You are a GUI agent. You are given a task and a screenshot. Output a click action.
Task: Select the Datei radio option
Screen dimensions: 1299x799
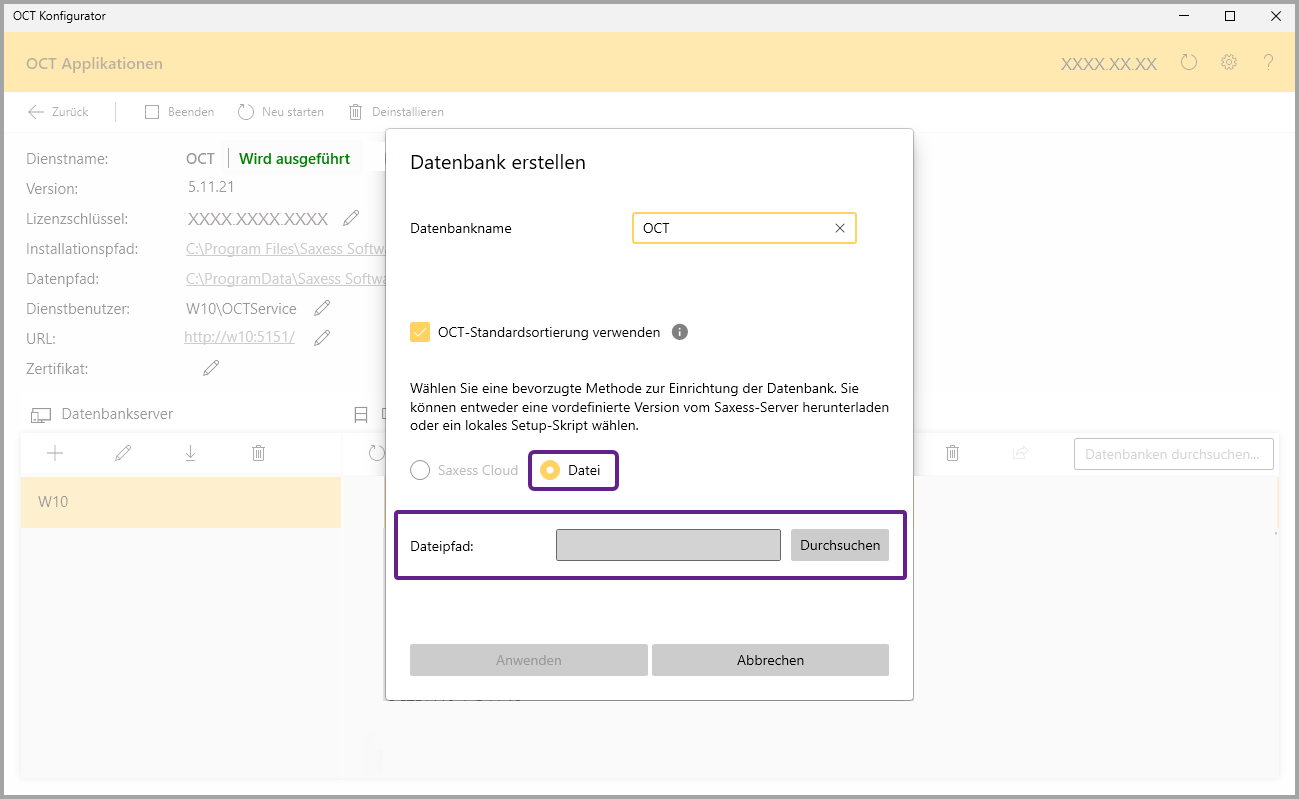pyautogui.click(x=550, y=470)
